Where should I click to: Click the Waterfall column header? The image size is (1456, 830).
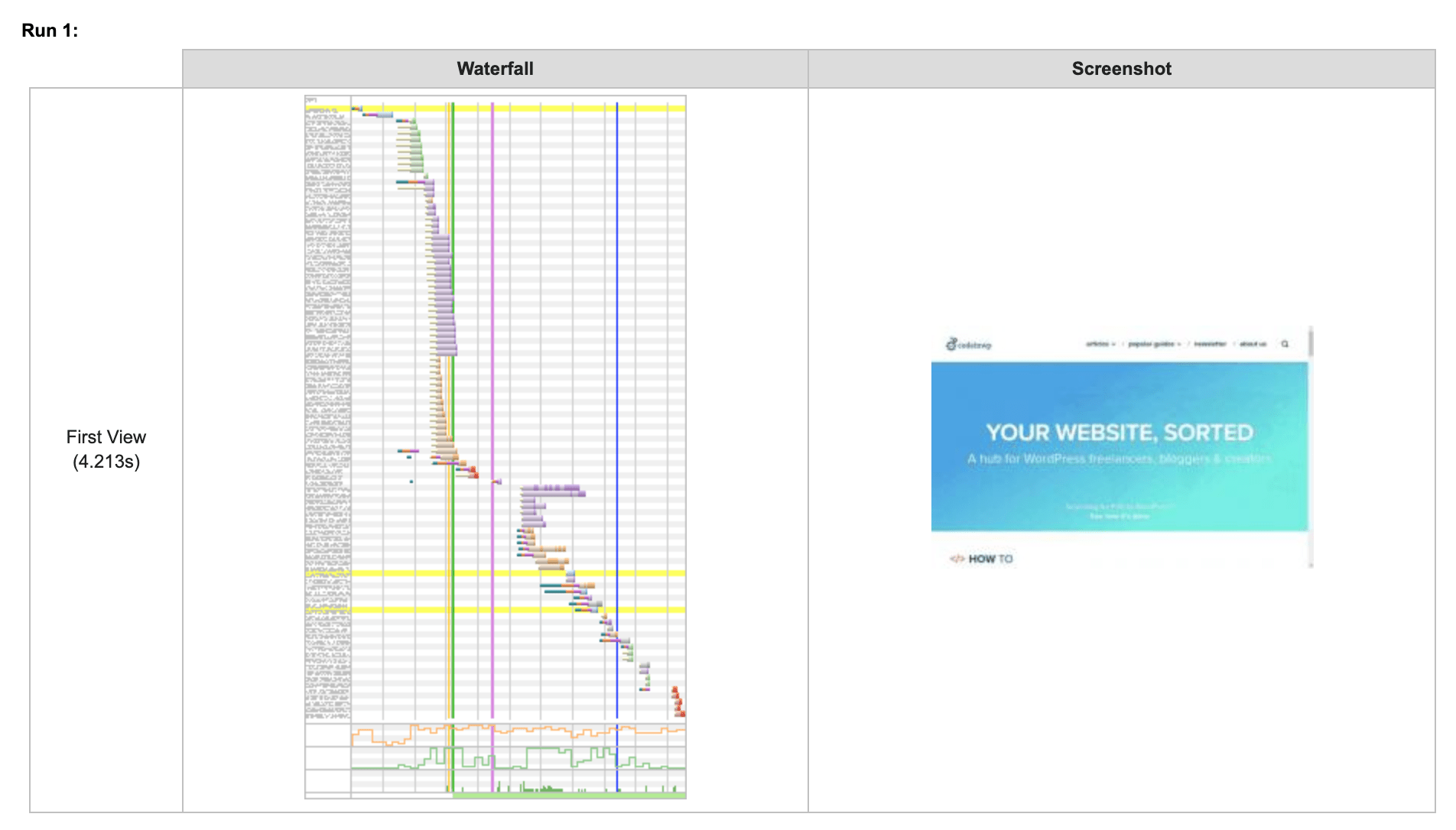coord(495,68)
